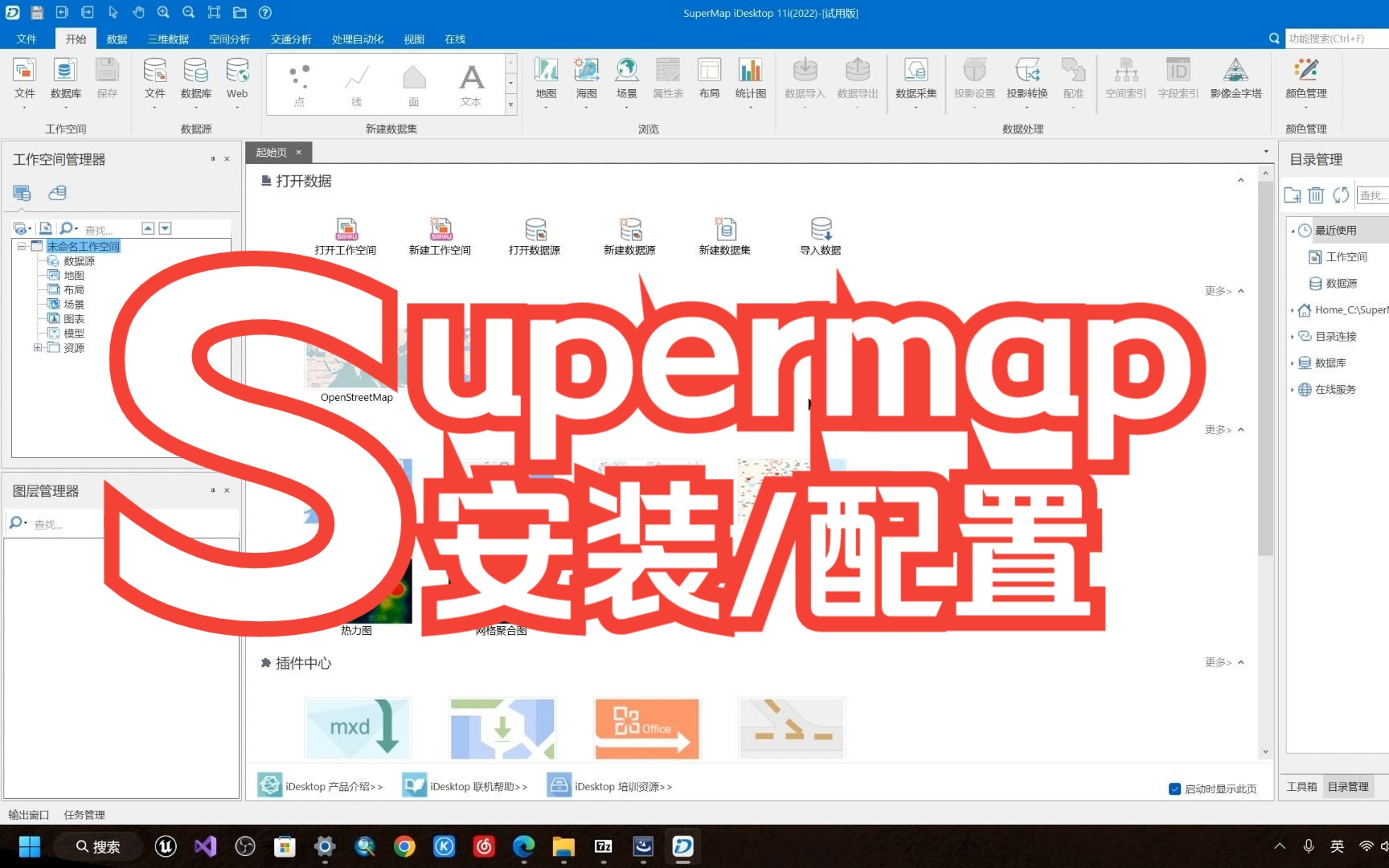The height and width of the screenshot is (868, 1389).
Task: Click the mxd import plugin thumbnail
Action: [358, 728]
